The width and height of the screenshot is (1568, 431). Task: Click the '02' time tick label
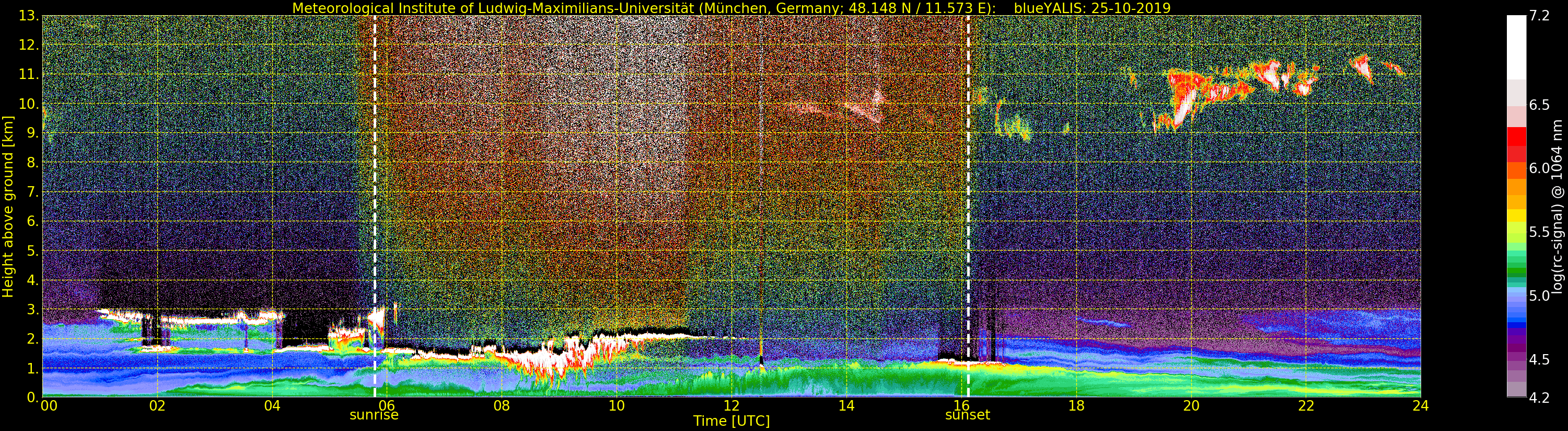tap(157, 406)
